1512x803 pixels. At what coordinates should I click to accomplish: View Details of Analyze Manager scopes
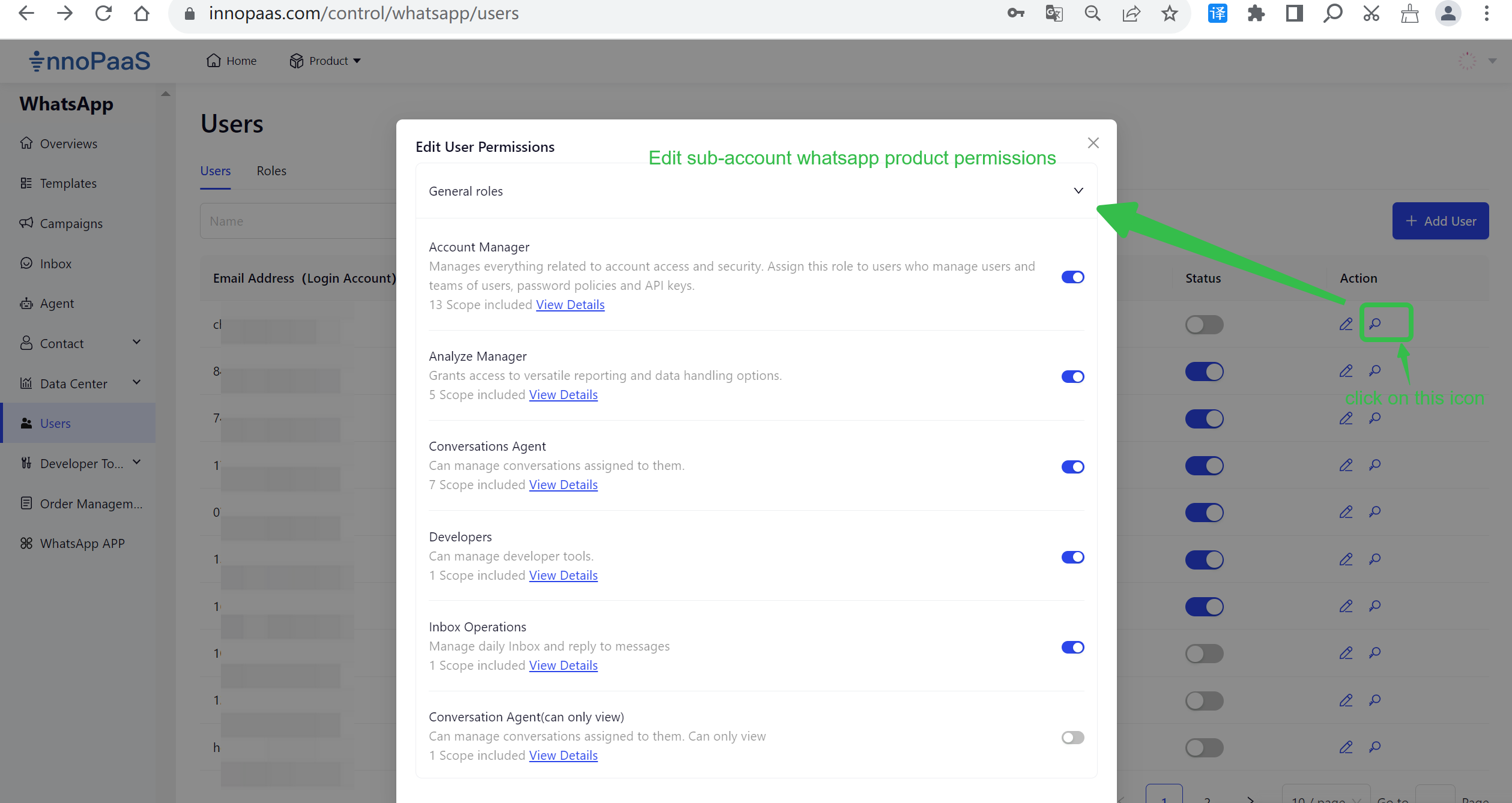point(563,395)
